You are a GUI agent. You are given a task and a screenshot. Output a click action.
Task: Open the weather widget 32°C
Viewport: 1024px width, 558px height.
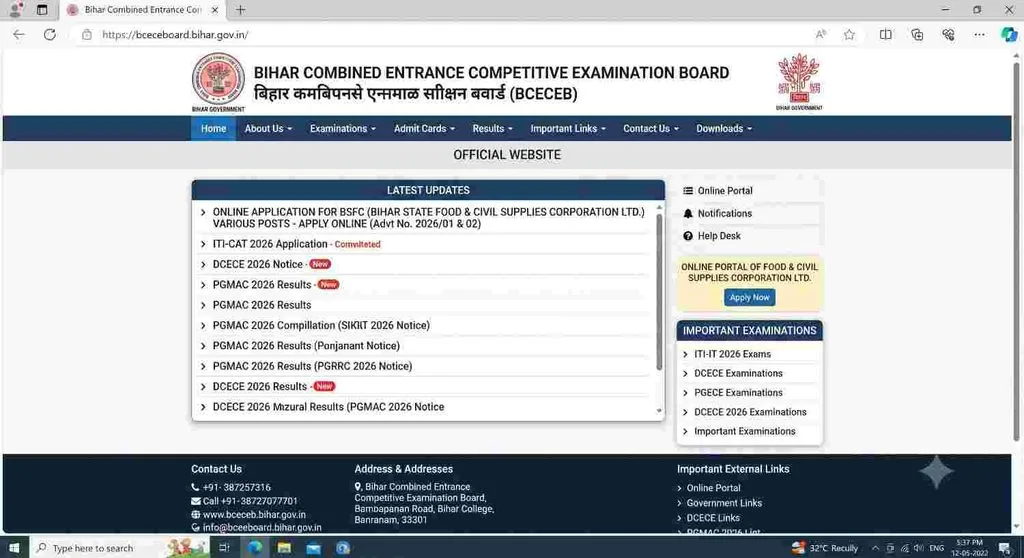(825, 548)
